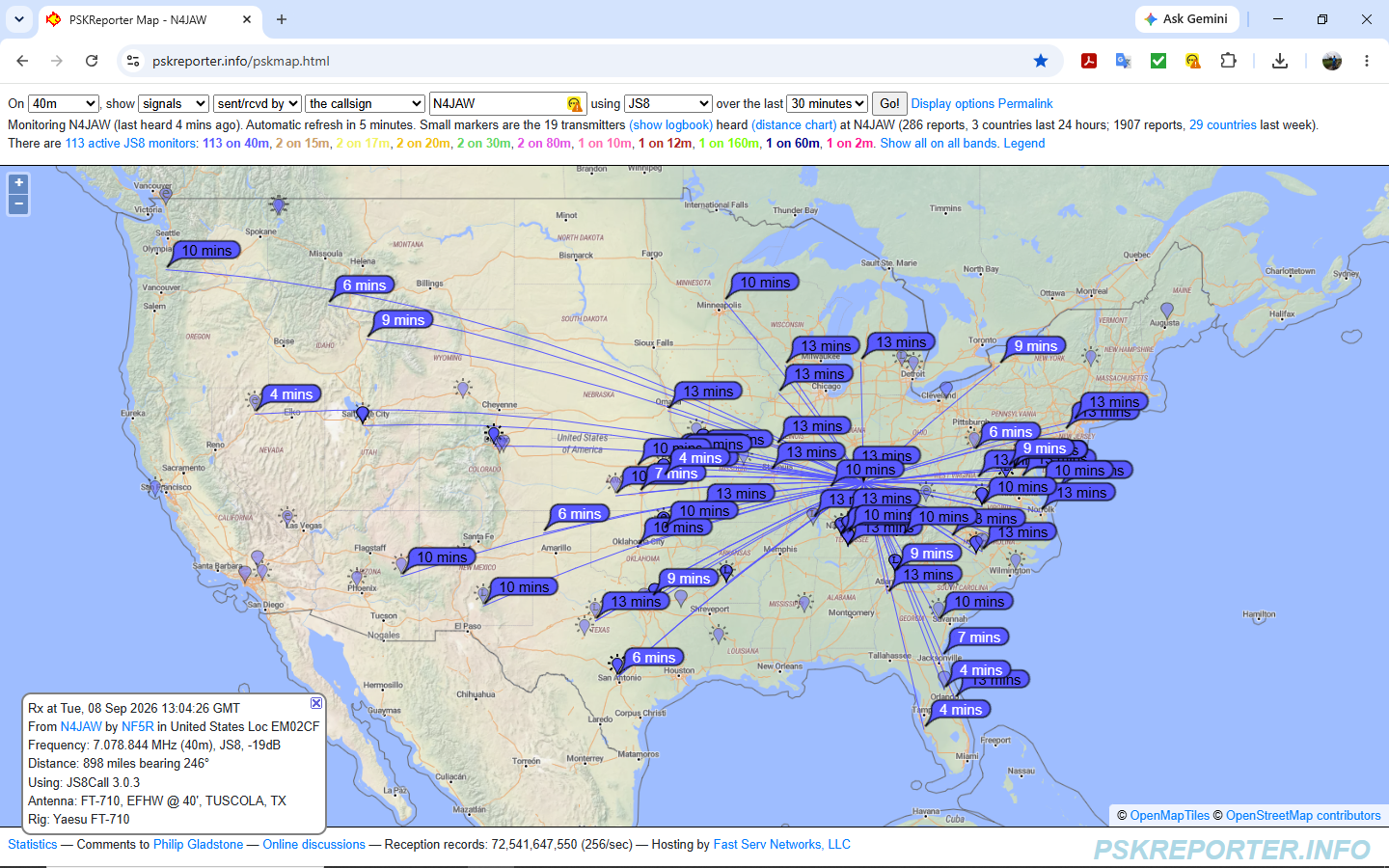Open the Google Translate extension icon
The width and height of the screenshot is (1389, 868).
pos(1124,61)
